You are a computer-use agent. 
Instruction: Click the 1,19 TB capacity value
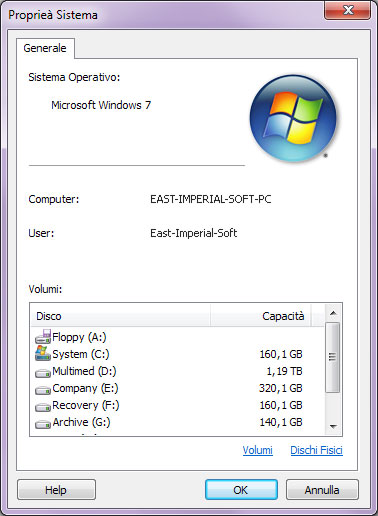pyautogui.click(x=284, y=371)
